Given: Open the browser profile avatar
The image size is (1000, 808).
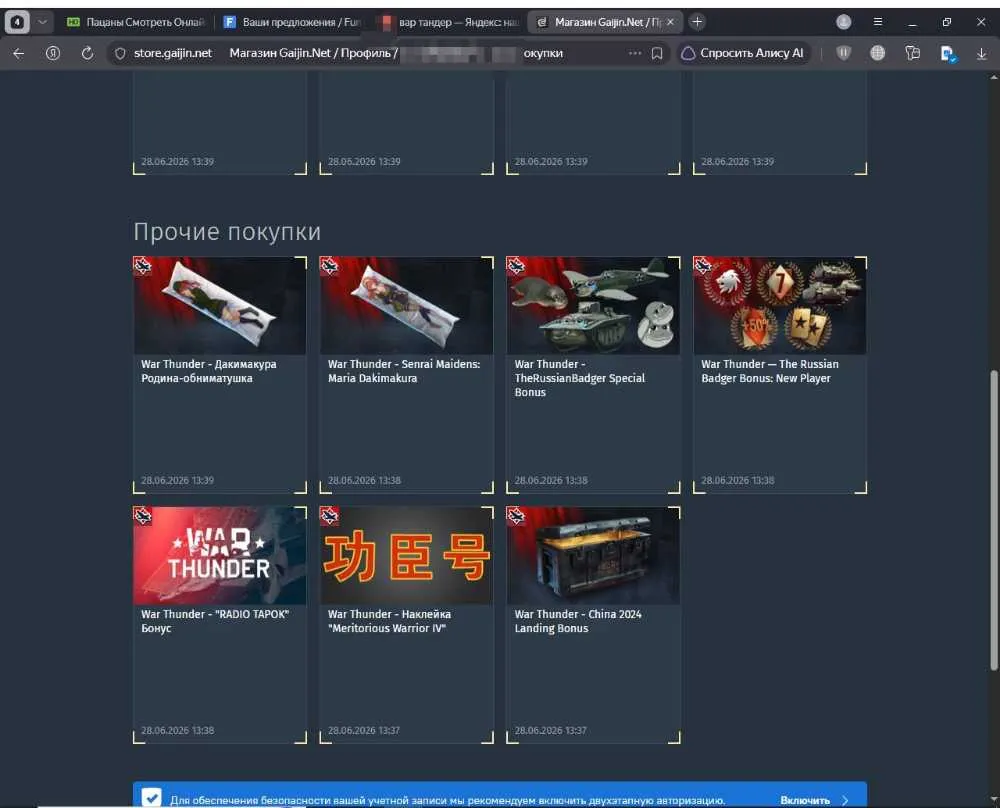Looking at the screenshot, I should [x=843, y=22].
